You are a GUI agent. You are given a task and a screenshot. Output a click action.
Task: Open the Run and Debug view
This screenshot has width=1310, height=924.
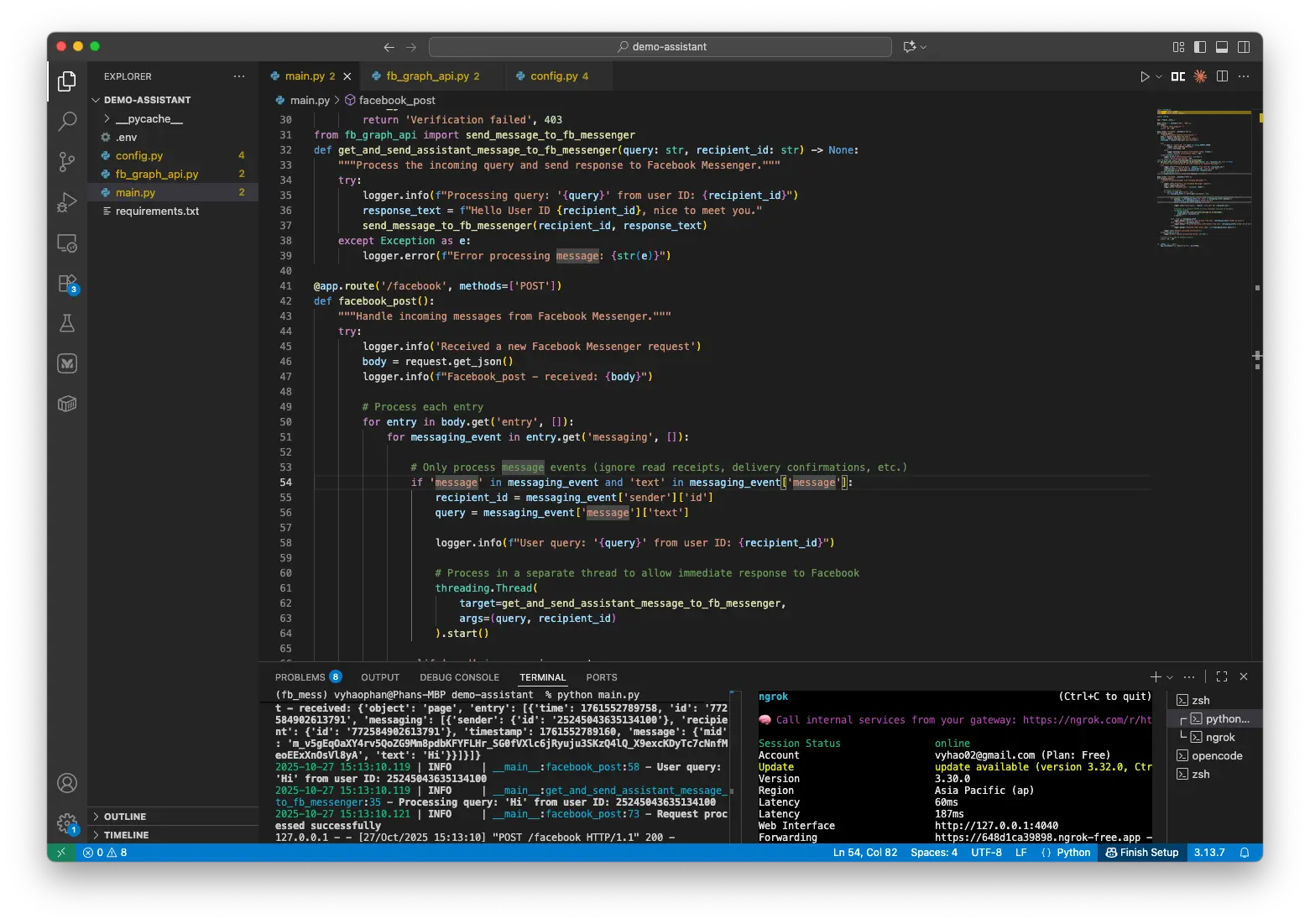(x=67, y=201)
